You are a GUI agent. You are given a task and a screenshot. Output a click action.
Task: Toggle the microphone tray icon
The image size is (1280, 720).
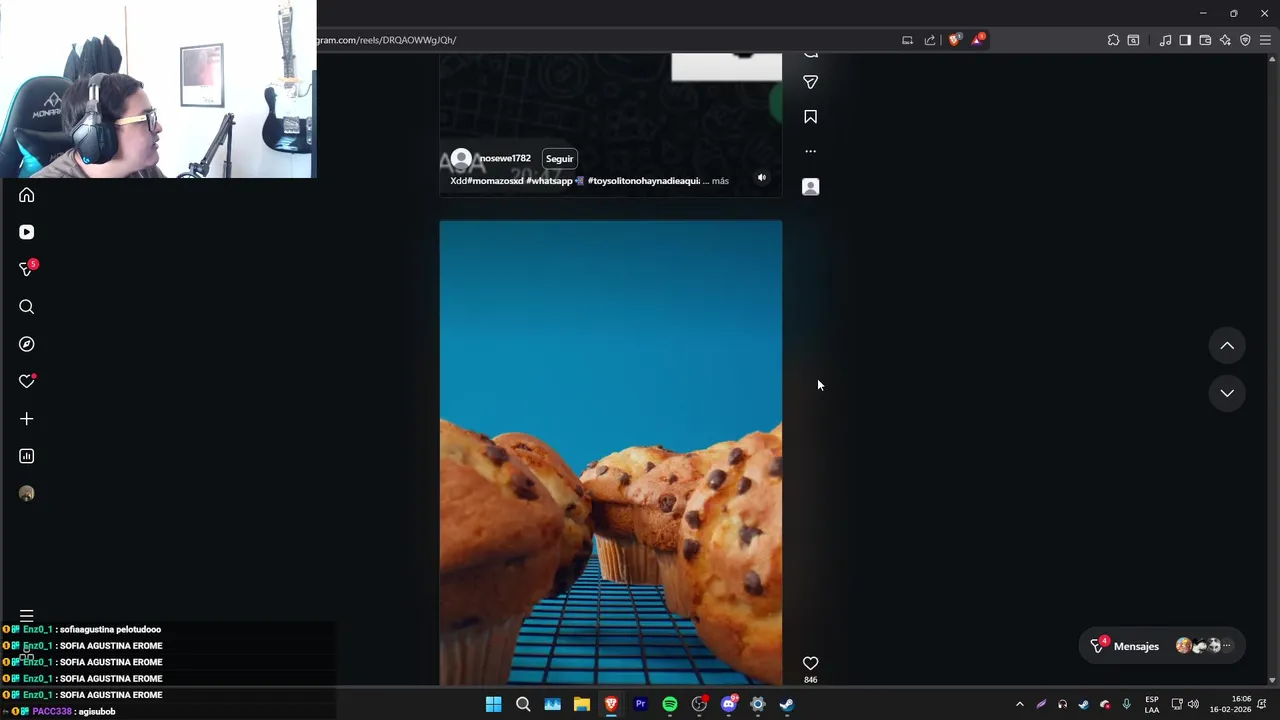click(1126, 704)
